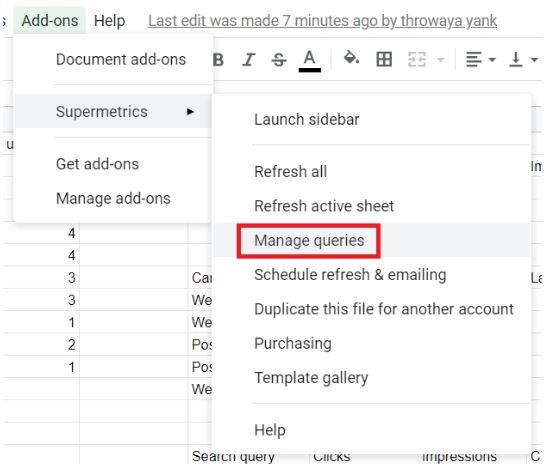Expand the Supermetrics submenu item
The width and height of the screenshot is (554, 469).
[x=114, y=111]
